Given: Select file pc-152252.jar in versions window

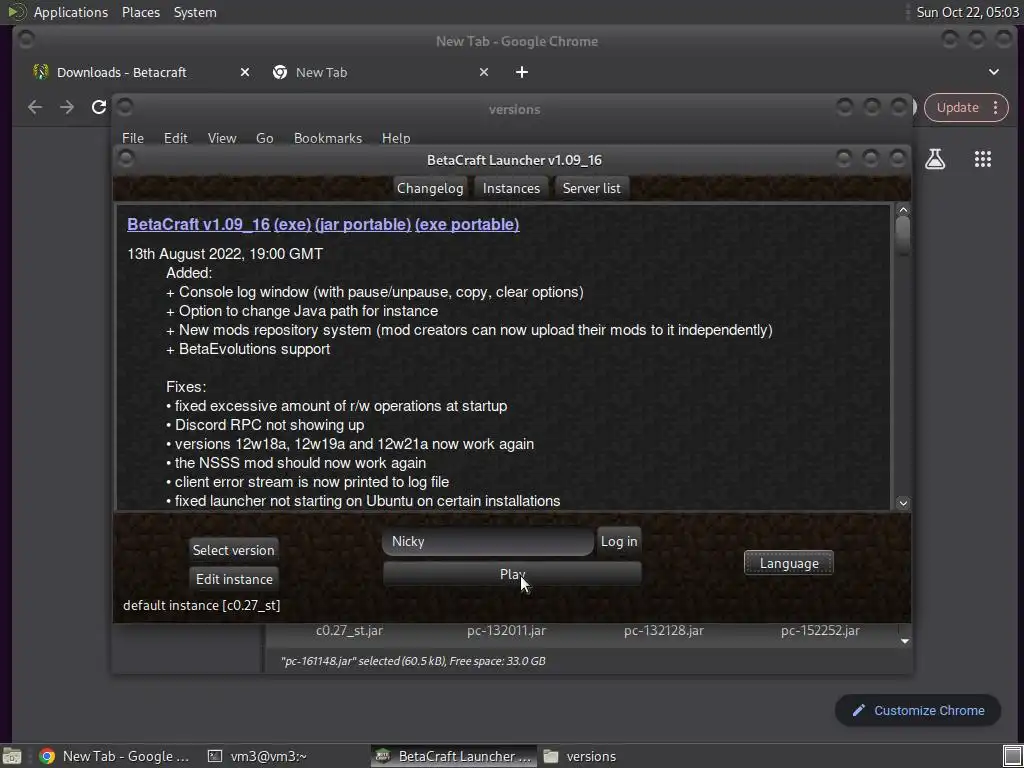Looking at the screenshot, I should 820,630.
